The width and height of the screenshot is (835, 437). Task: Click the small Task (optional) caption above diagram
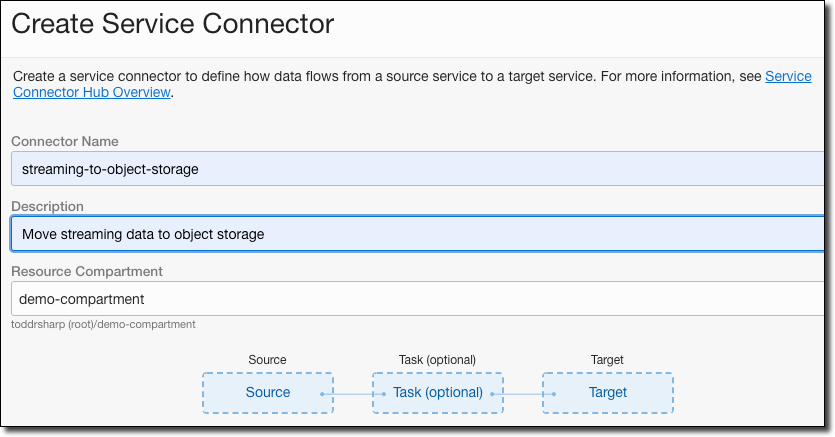tap(437, 360)
